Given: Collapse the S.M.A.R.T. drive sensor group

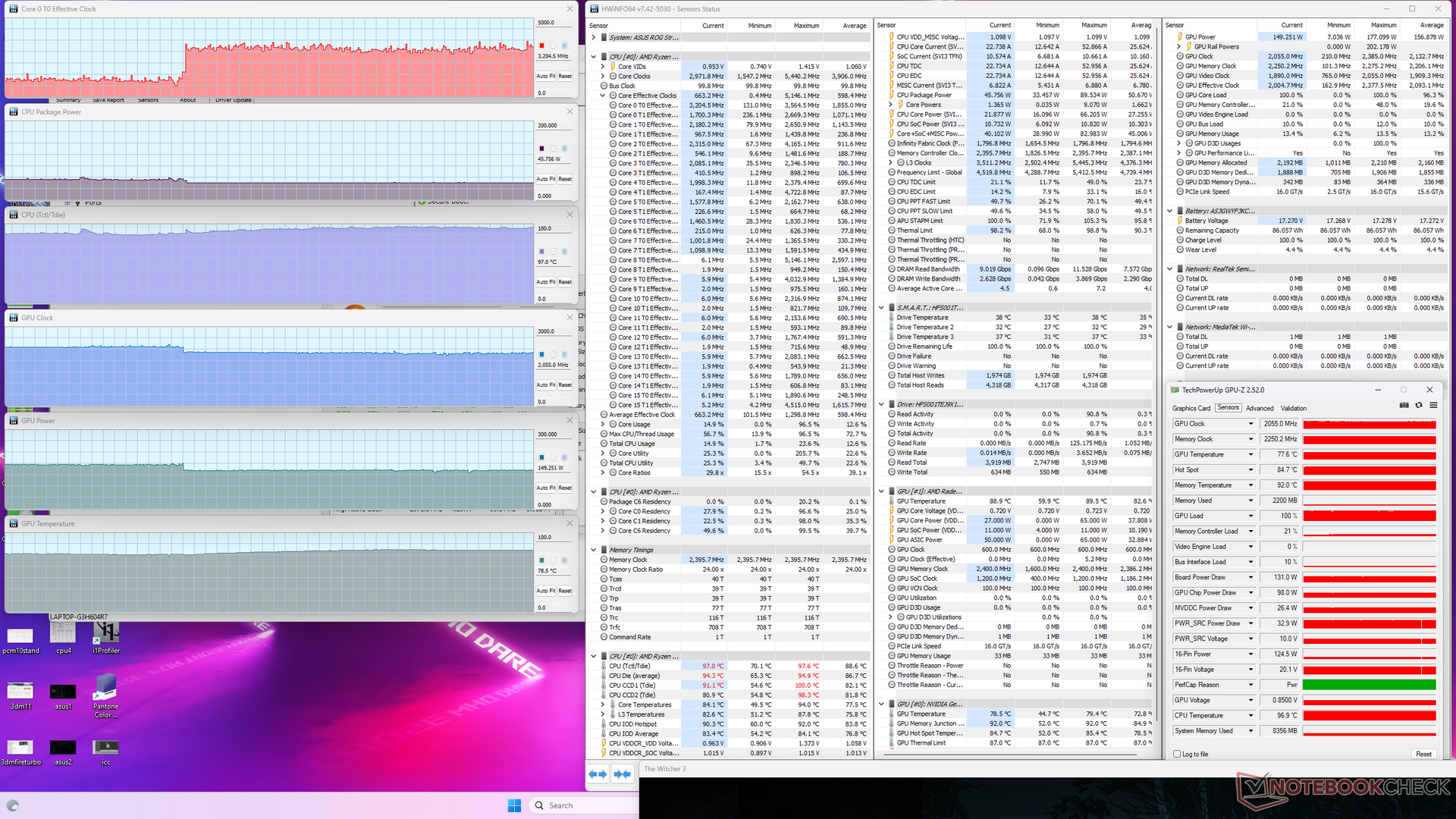Looking at the screenshot, I should (x=881, y=308).
